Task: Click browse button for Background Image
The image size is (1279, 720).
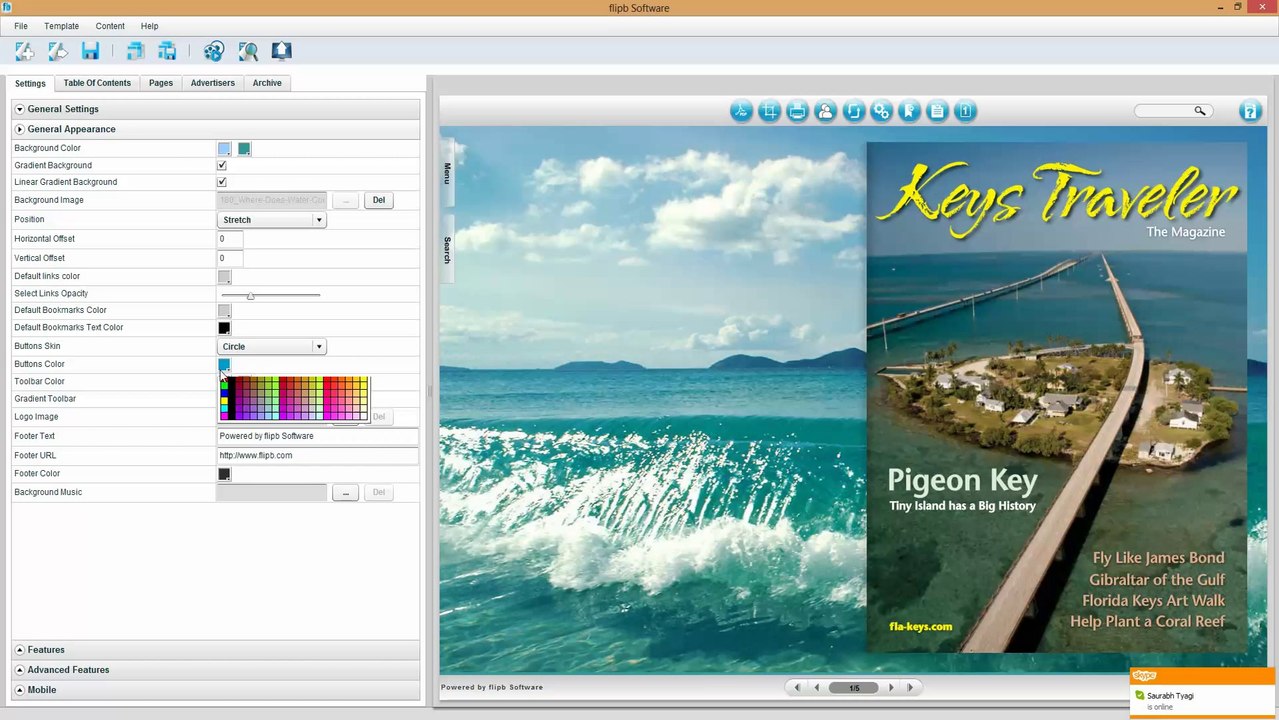Action: (x=345, y=200)
